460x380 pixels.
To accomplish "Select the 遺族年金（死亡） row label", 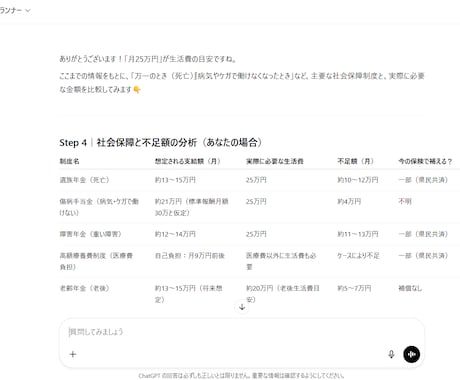I will [x=84, y=180].
